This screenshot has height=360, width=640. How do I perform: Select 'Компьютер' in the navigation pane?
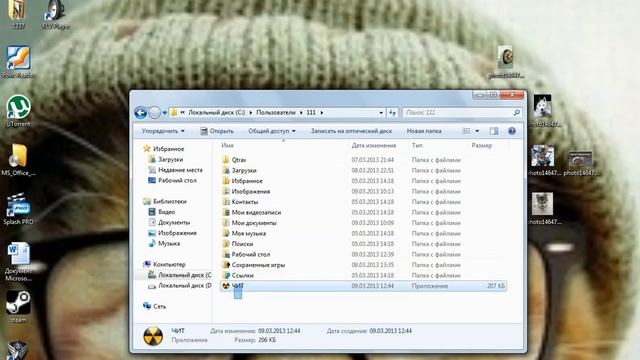(x=169, y=264)
